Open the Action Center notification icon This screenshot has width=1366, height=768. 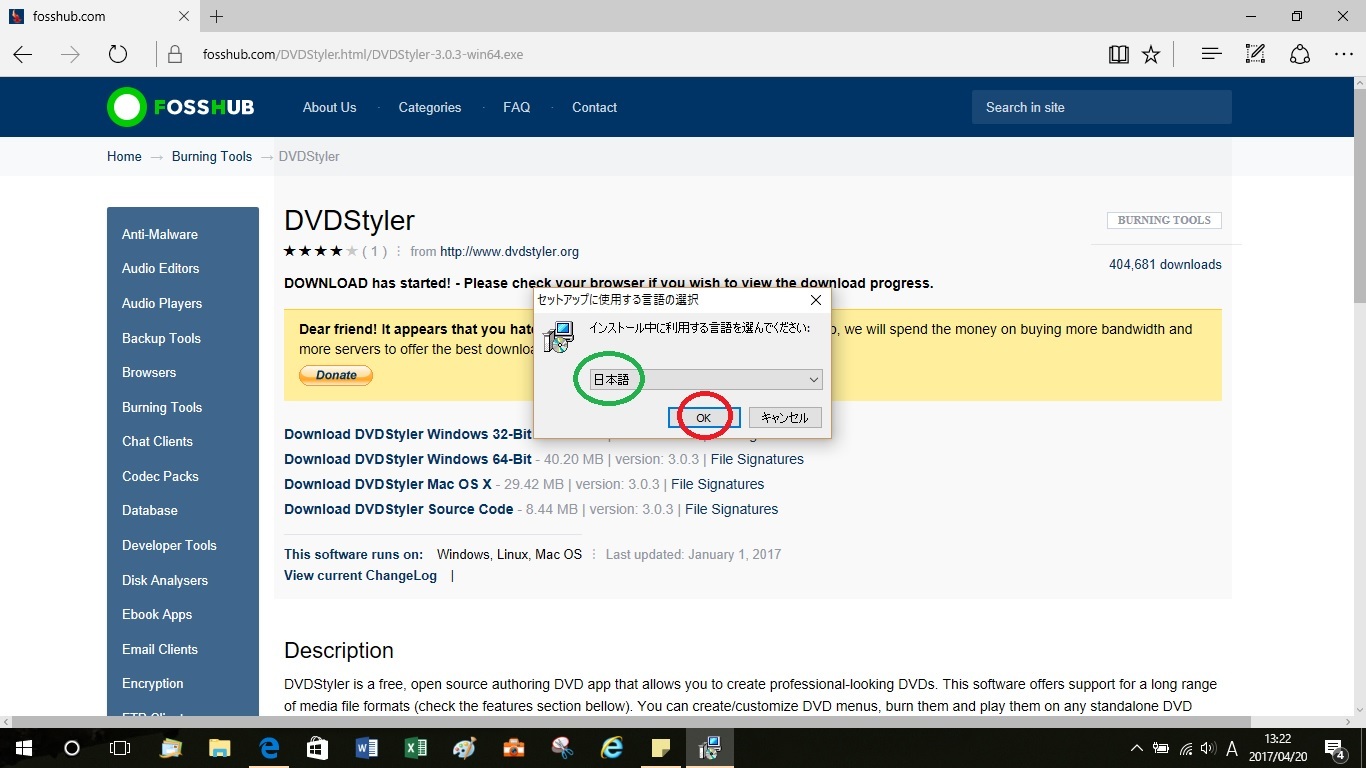1335,748
